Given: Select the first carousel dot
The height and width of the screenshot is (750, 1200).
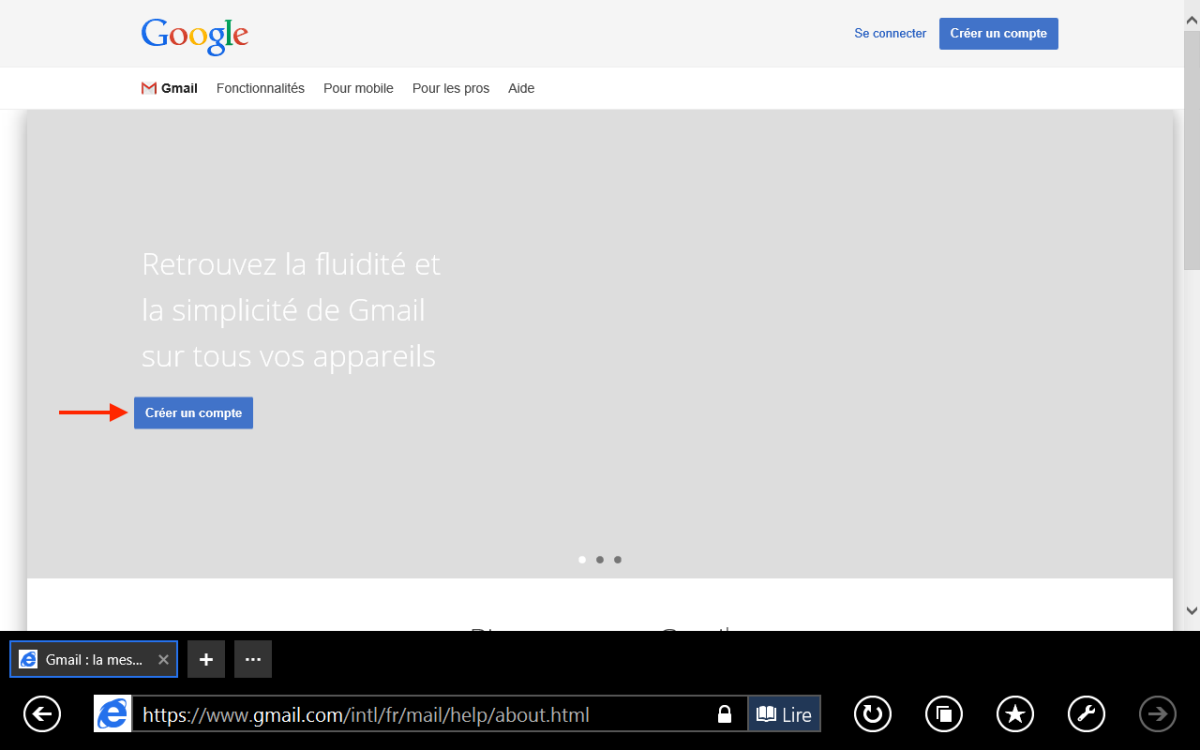Looking at the screenshot, I should tap(582, 560).
